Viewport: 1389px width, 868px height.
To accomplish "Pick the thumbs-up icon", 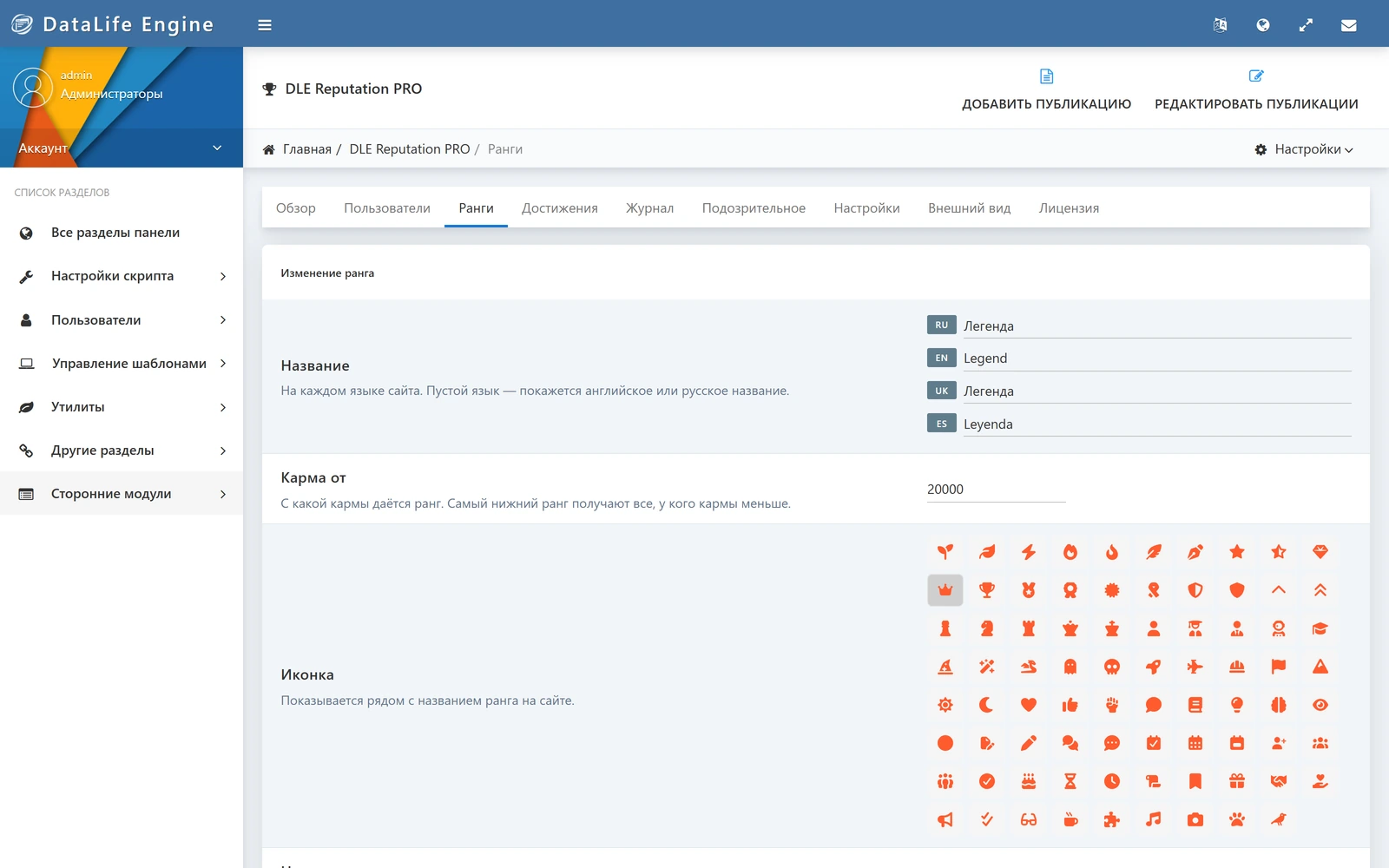I will click(1070, 705).
